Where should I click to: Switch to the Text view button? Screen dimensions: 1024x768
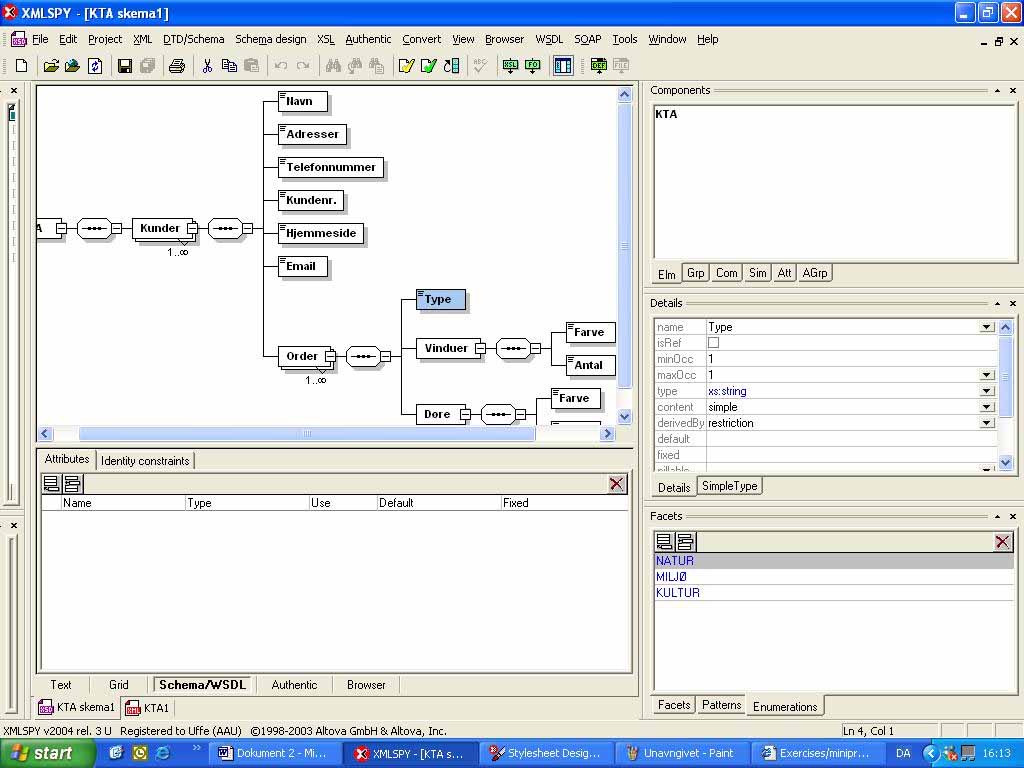(x=61, y=685)
